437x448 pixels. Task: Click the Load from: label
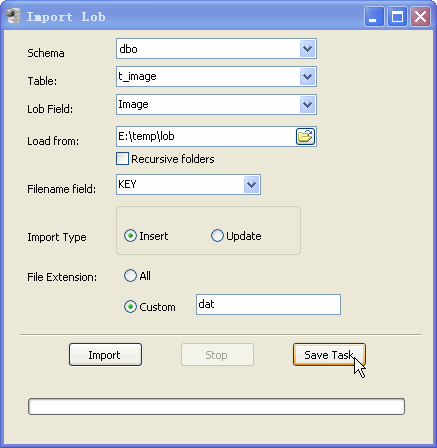[53, 141]
